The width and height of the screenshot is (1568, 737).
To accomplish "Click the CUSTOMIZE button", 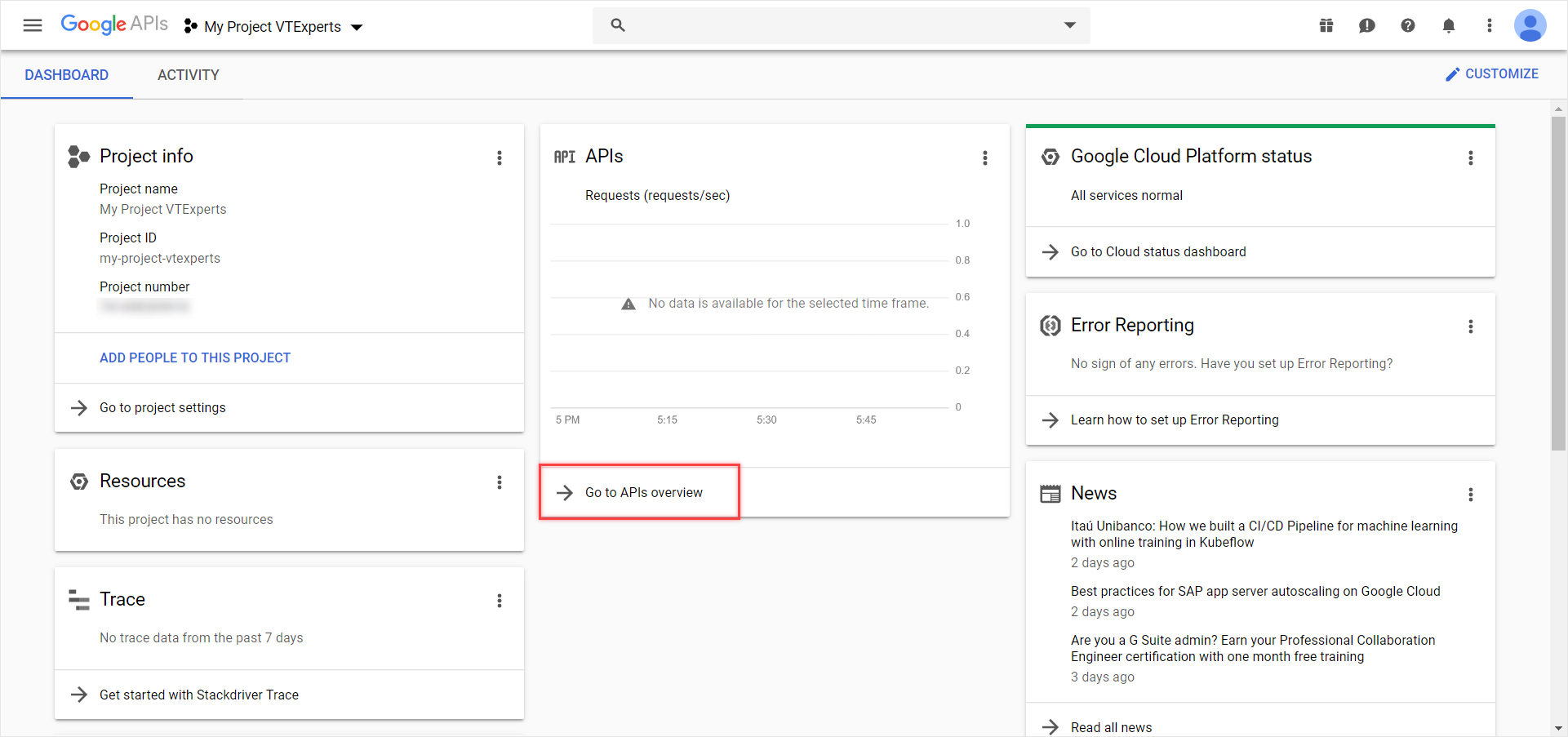I will click(x=1492, y=73).
